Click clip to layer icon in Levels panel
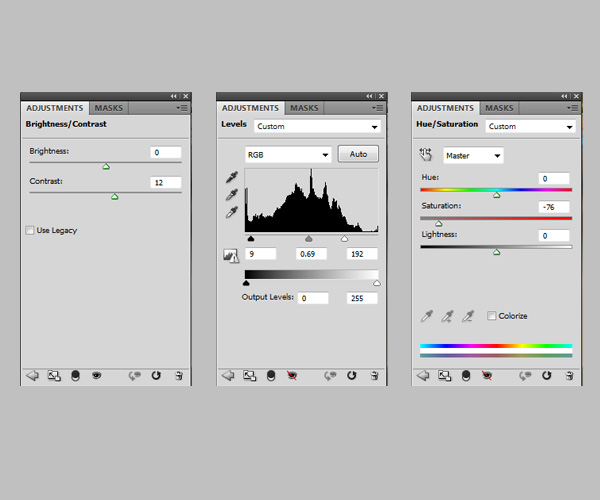The height and width of the screenshot is (500, 600). [x=271, y=376]
